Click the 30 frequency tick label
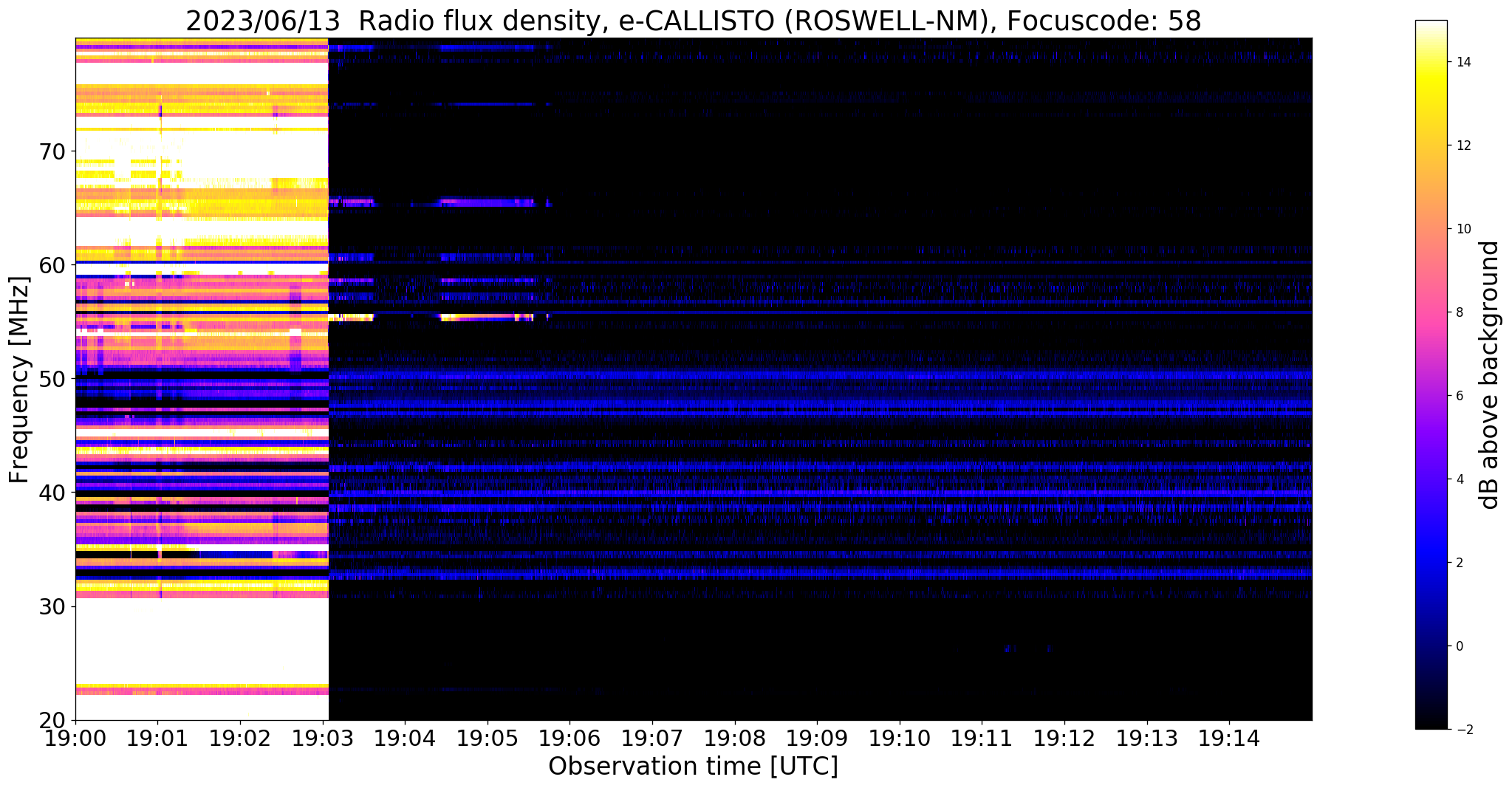Screen dimensions: 1512x788 [x=52, y=606]
